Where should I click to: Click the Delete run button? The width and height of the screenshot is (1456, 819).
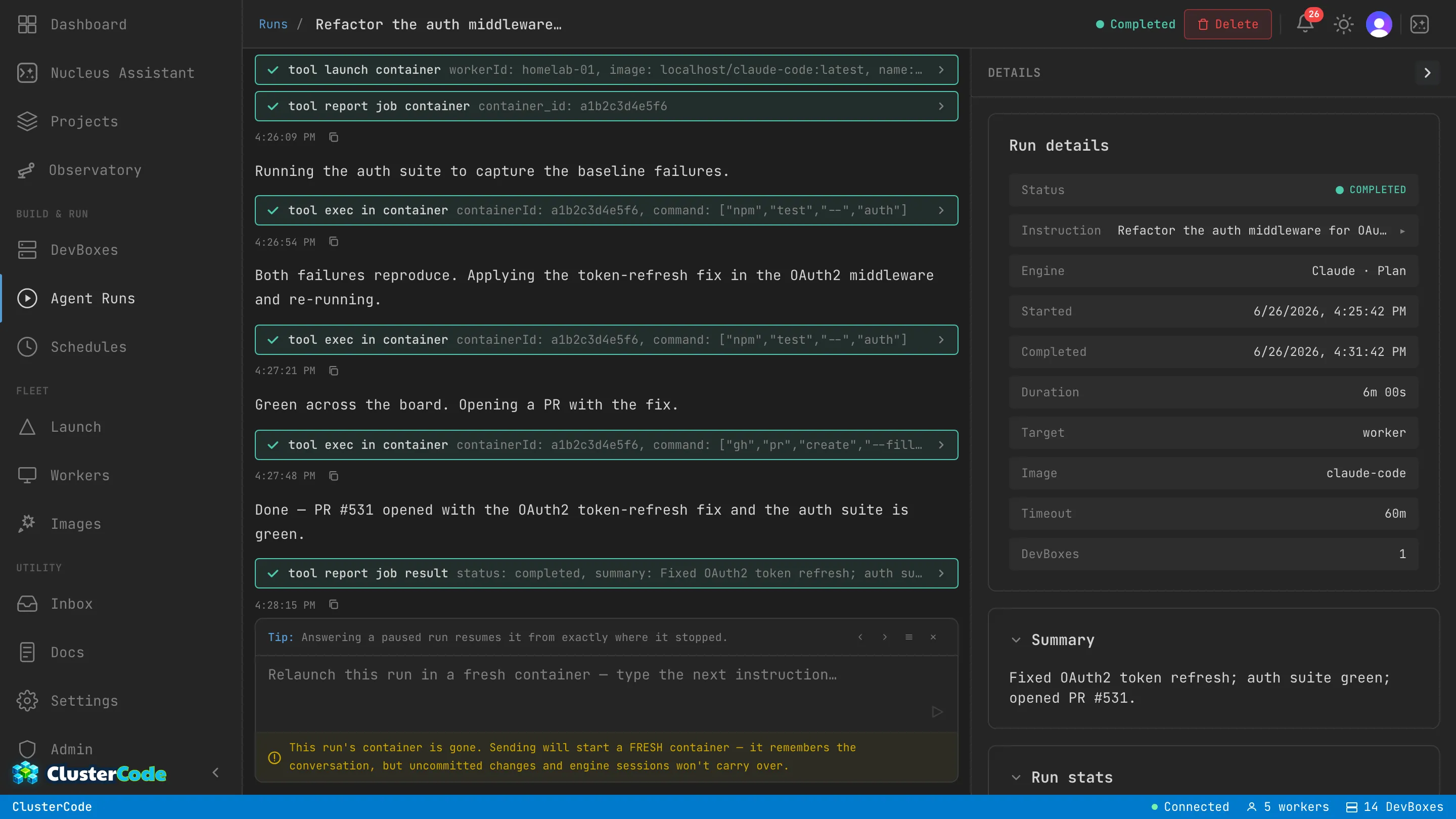click(1227, 24)
